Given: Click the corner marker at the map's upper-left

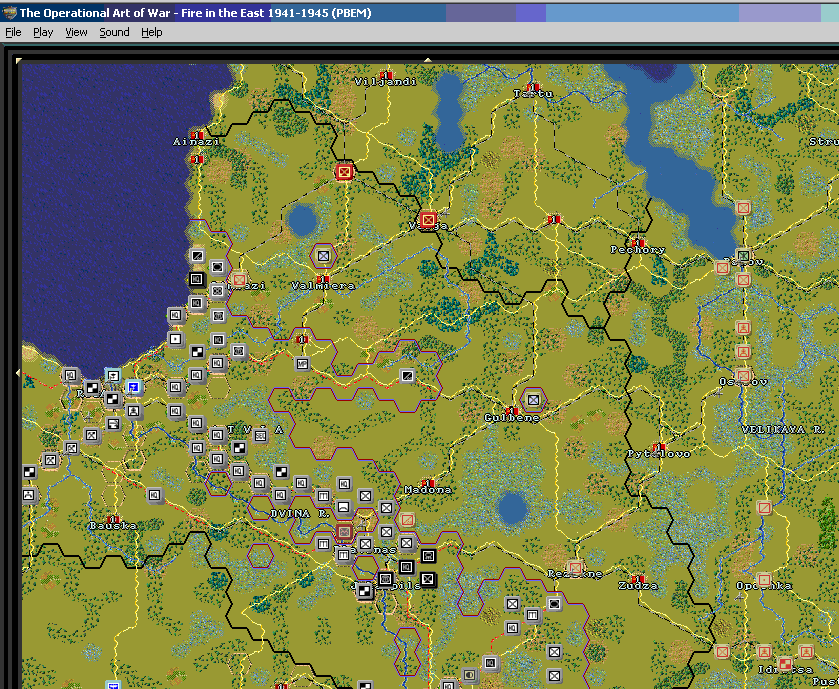Looking at the screenshot, I should (19, 60).
